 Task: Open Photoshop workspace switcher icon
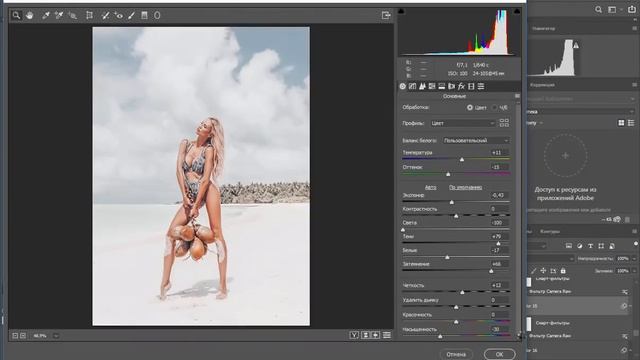[x=612, y=9]
